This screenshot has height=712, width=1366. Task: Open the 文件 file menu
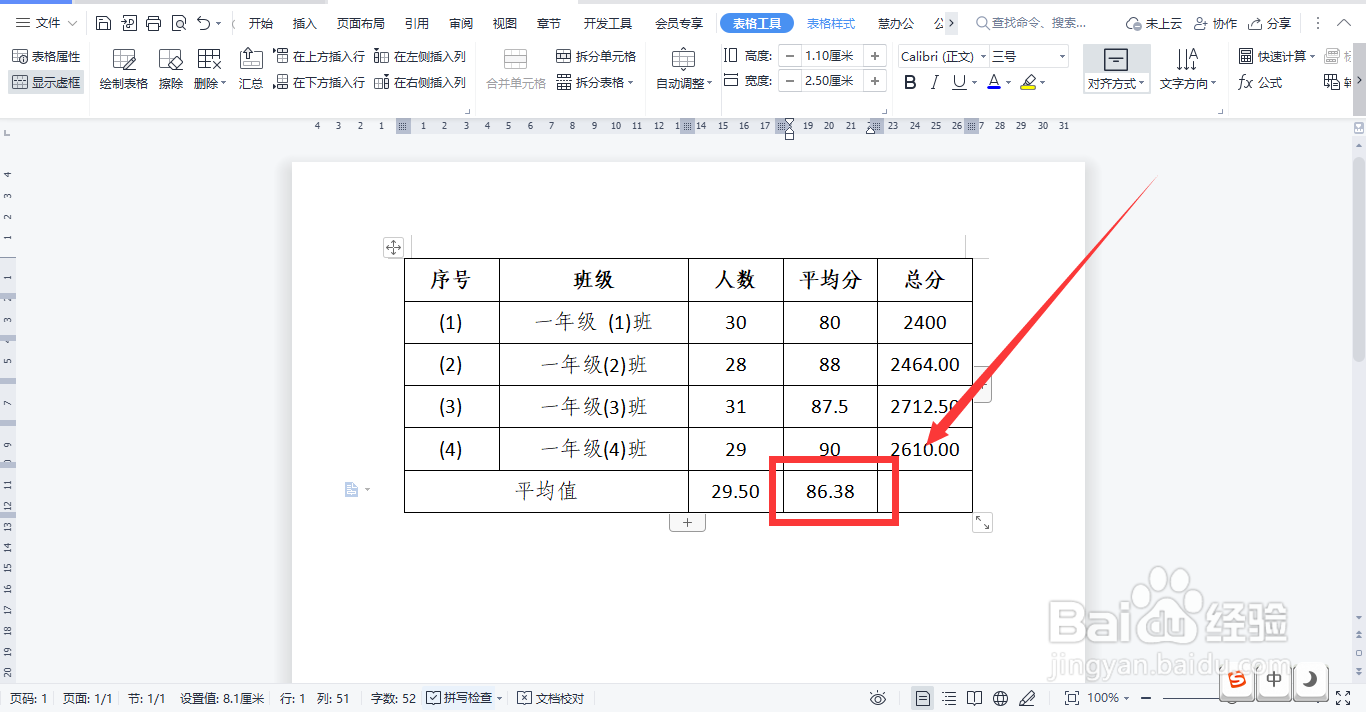46,23
